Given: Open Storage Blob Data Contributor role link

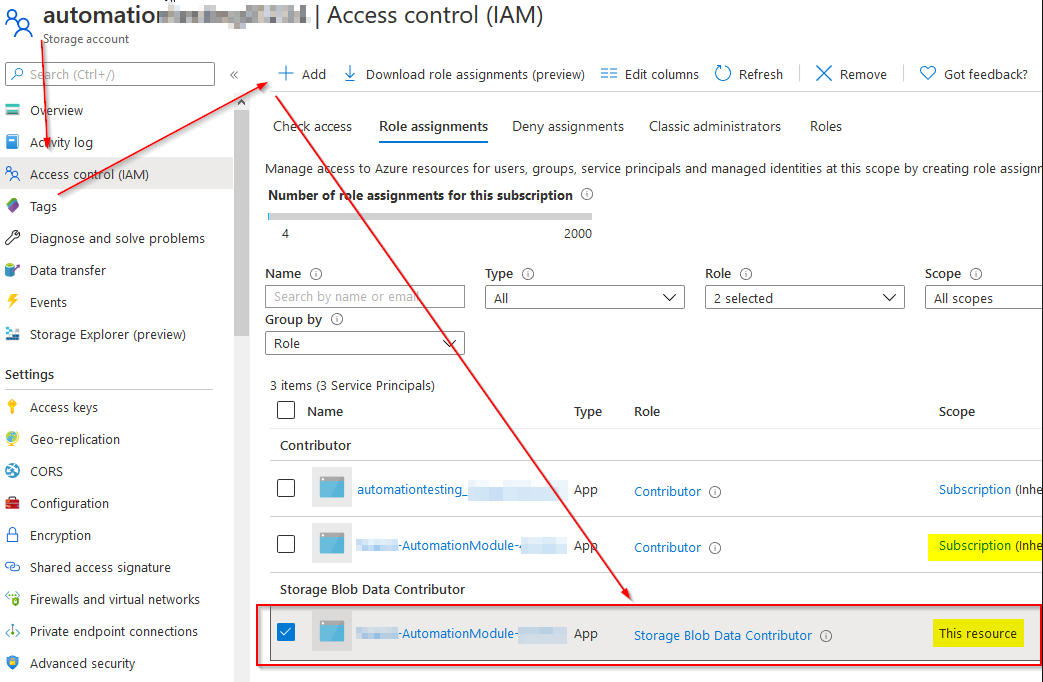Looking at the screenshot, I should tap(723, 635).
